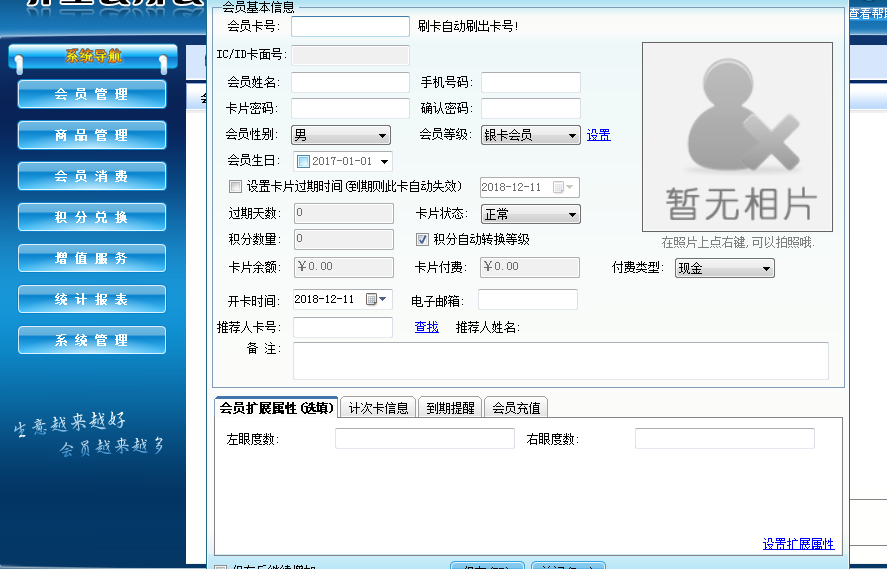Select the 会员扩展属性(选填) tab

277,408
